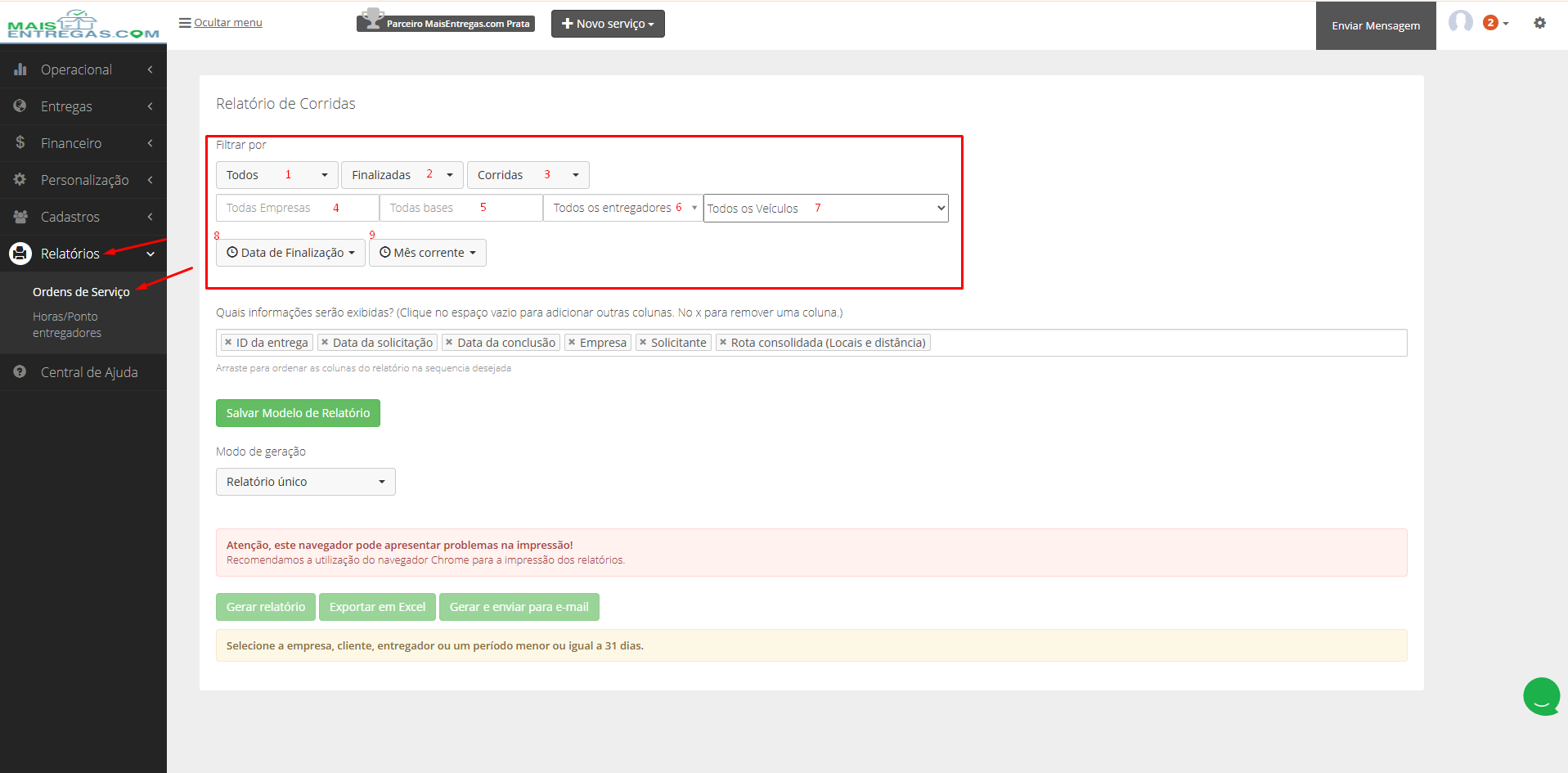Expand the Operacional menu
Viewport: 1568px width, 773px height.
(83, 70)
